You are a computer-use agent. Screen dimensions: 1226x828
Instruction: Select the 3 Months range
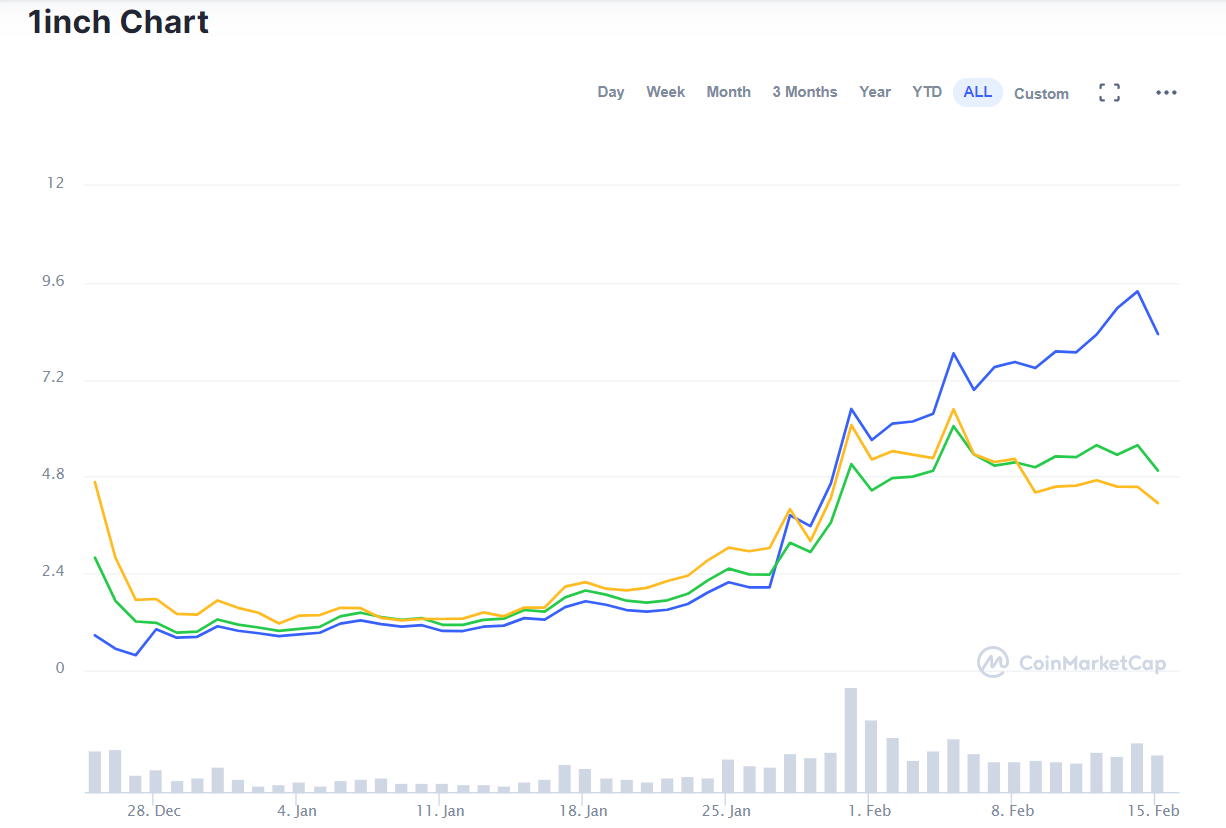click(x=805, y=92)
